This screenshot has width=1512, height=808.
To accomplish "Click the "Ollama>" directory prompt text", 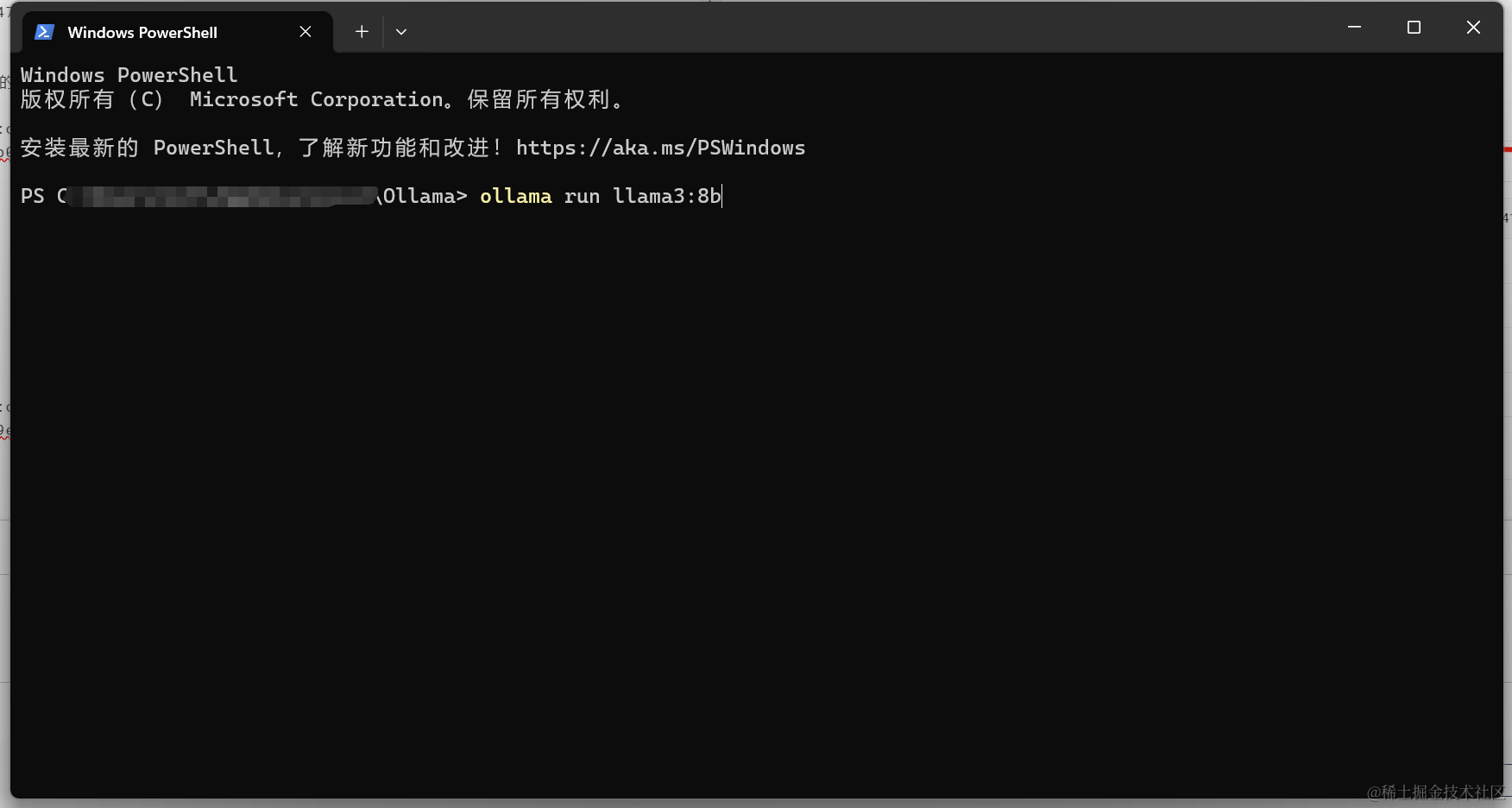I will click(425, 197).
